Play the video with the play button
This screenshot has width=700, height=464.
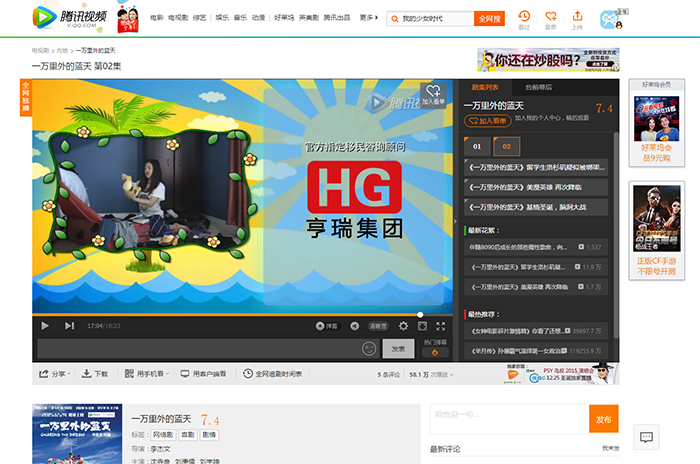pos(45,326)
